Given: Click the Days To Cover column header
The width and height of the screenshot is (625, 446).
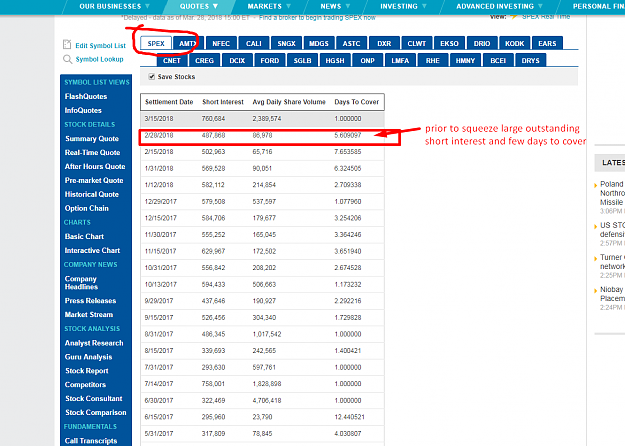Looking at the screenshot, I should (357, 102).
